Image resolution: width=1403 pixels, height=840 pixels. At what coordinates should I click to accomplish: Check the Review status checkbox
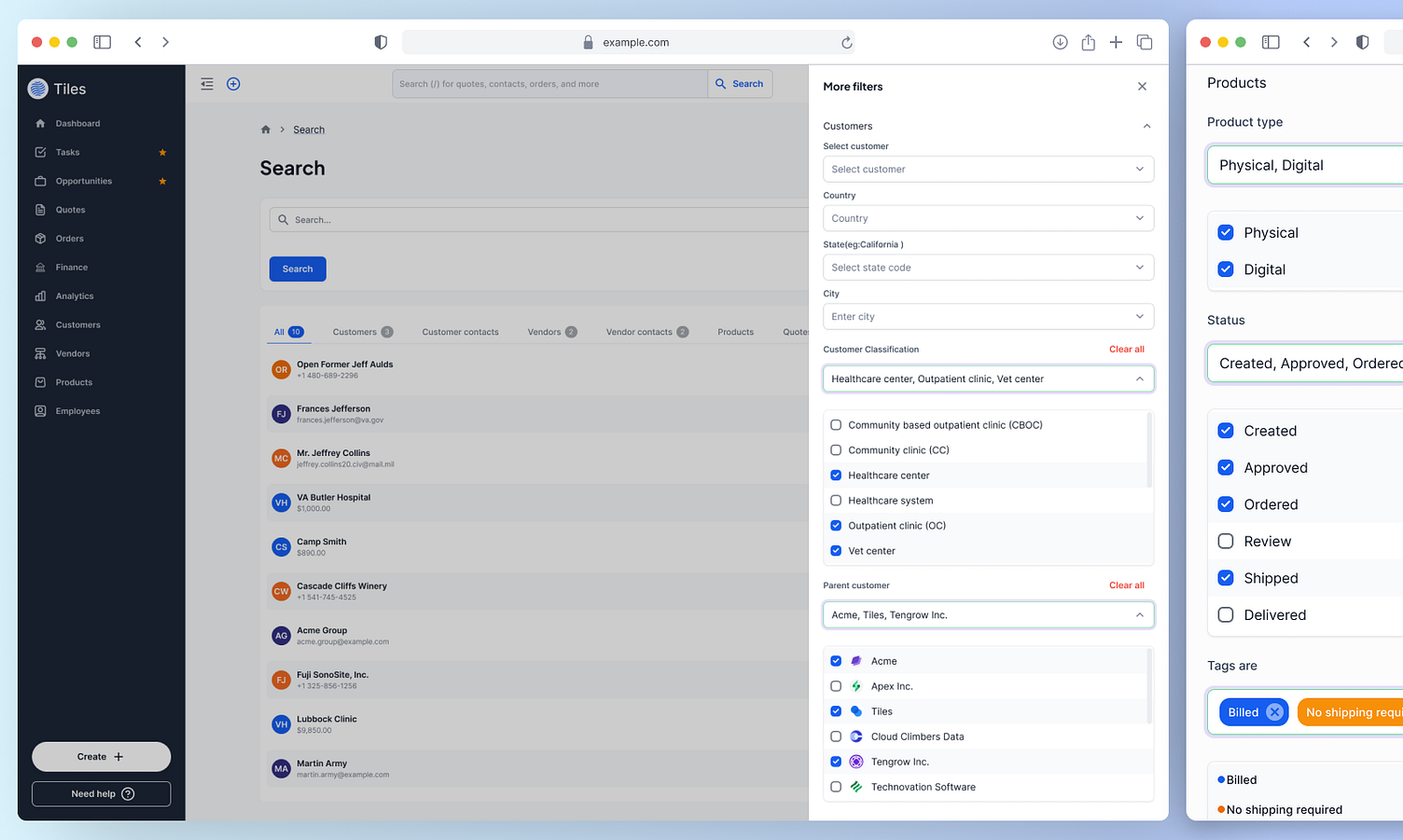tap(1226, 541)
